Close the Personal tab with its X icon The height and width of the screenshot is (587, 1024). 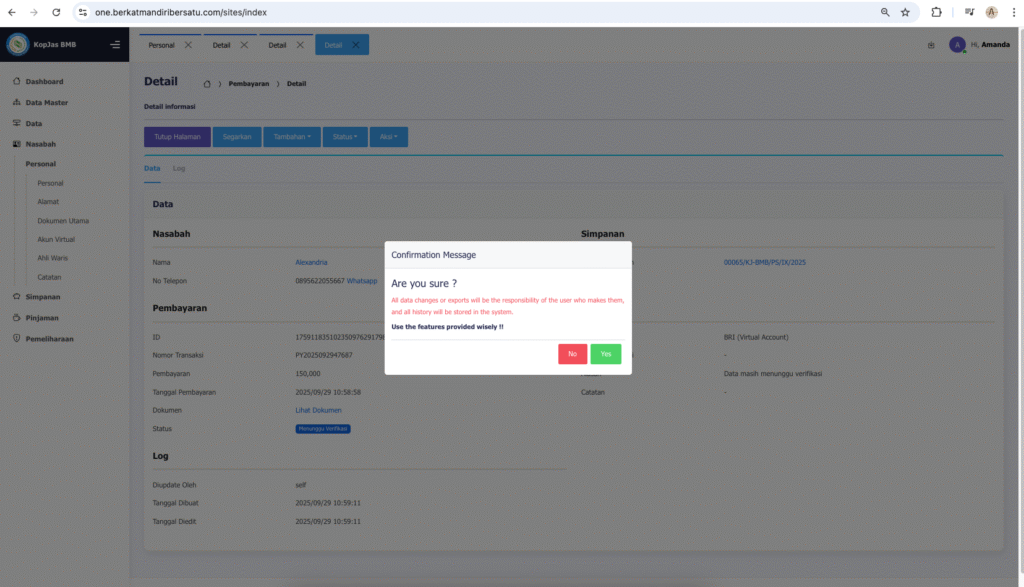(188, 45)
